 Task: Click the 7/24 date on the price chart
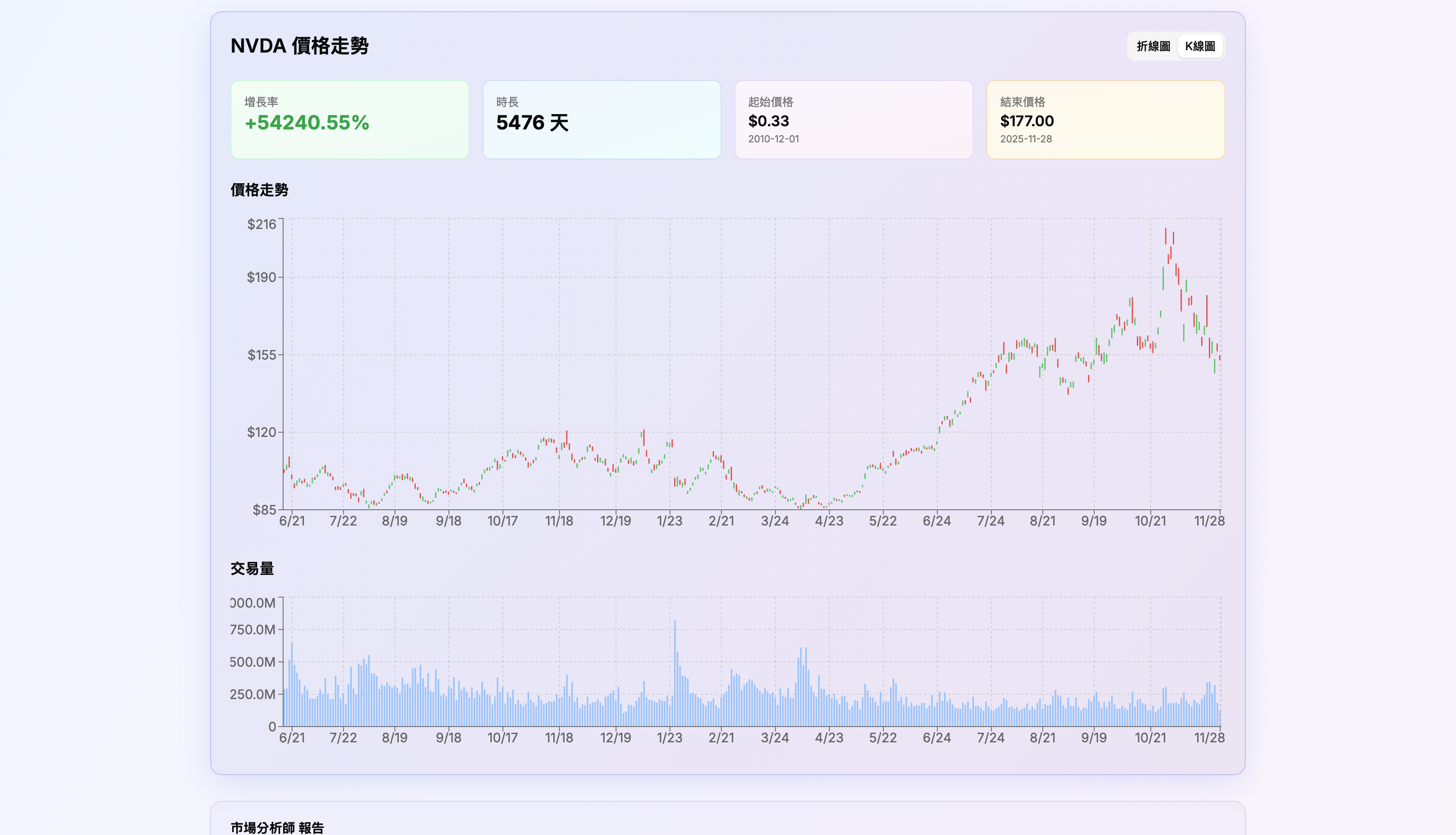pos(990,521)
